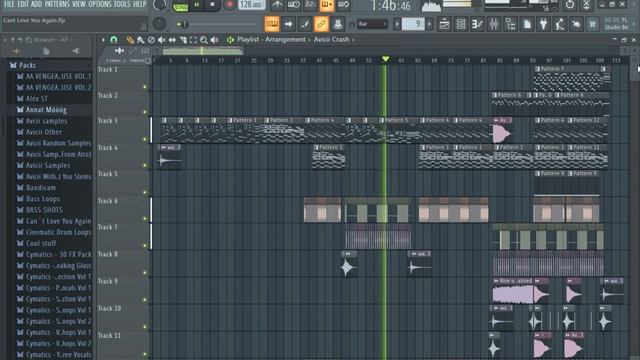This screenshot has width=640, height=360.
Task: Toggle loop recording icon
Action: [x=343, y=5]
